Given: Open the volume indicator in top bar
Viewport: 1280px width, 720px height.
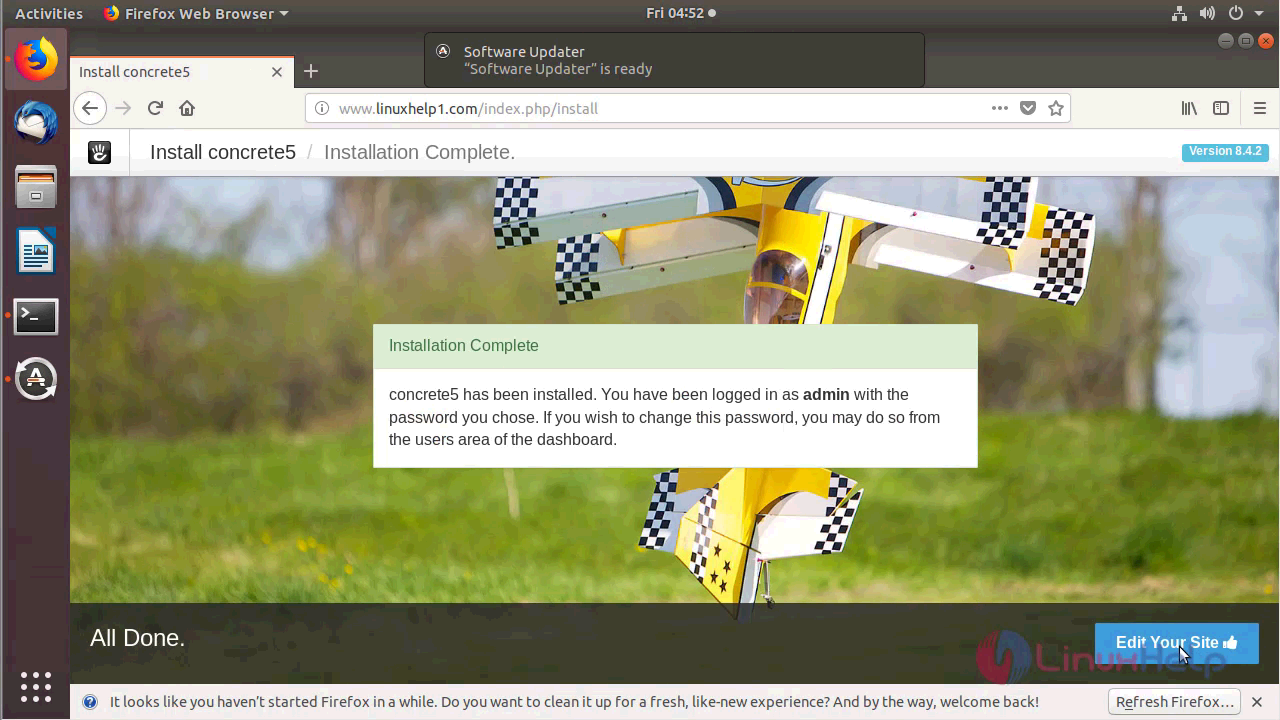Looking at the screenshot, I should tap(1207, 13).
